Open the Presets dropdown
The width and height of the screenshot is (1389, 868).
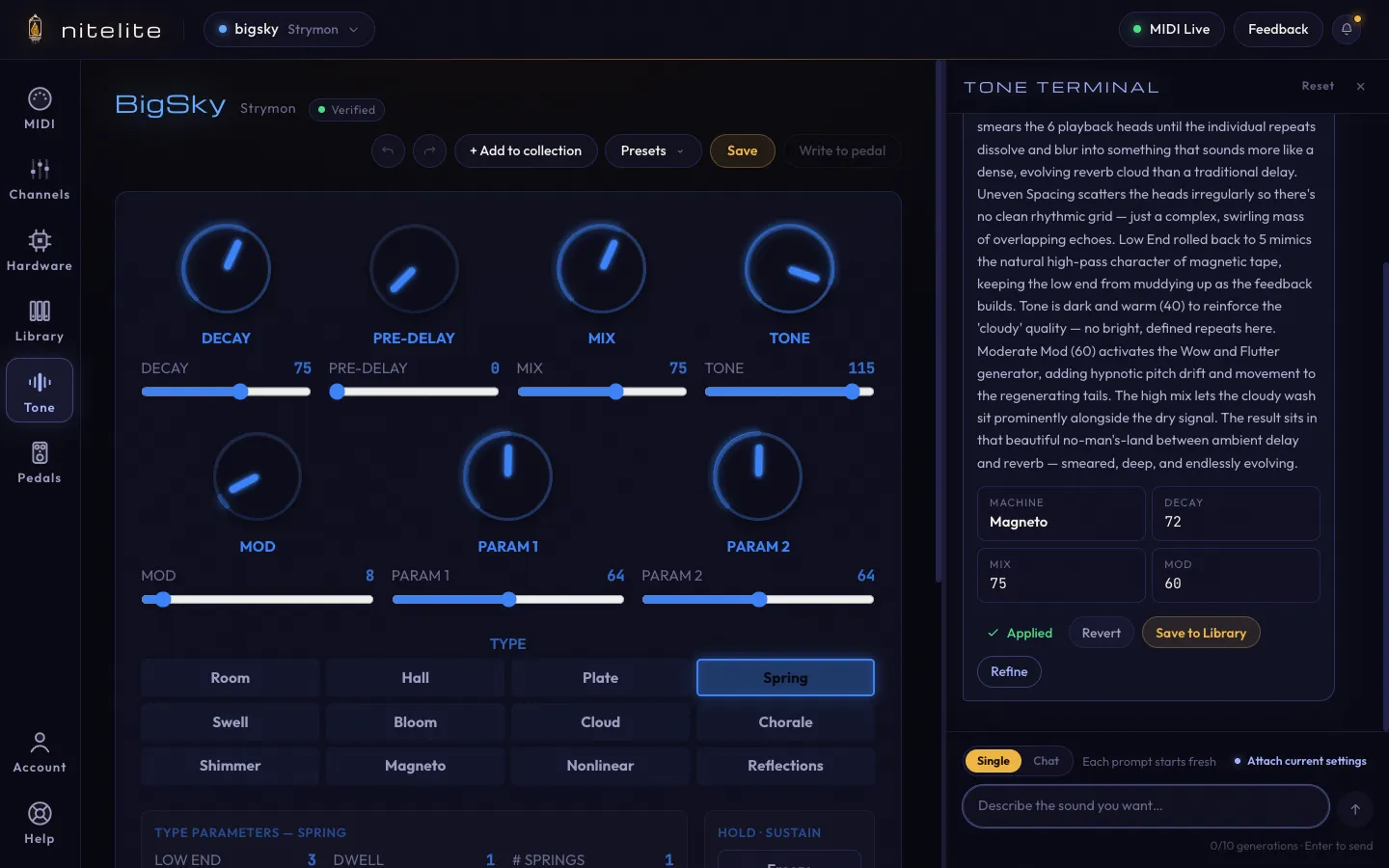click(x=652, y=150)
